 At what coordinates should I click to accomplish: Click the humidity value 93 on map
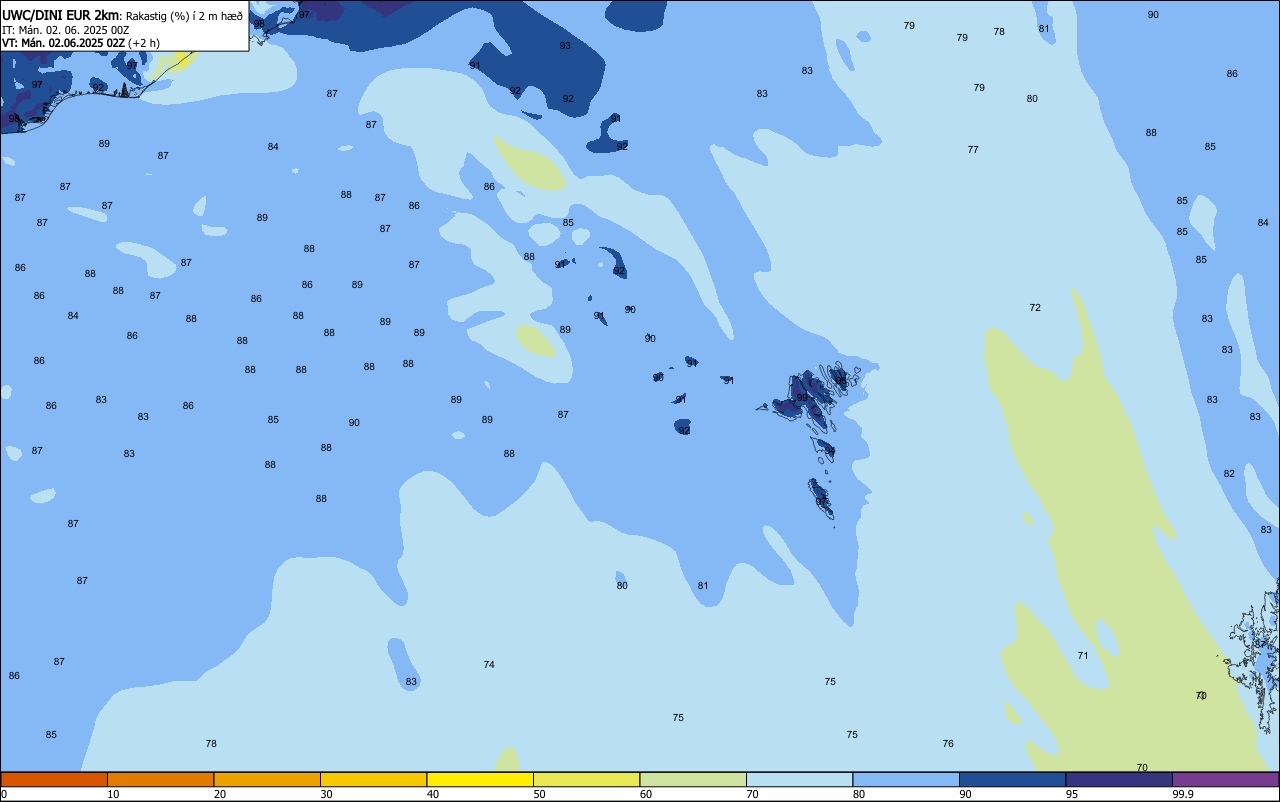click(565, 46)
